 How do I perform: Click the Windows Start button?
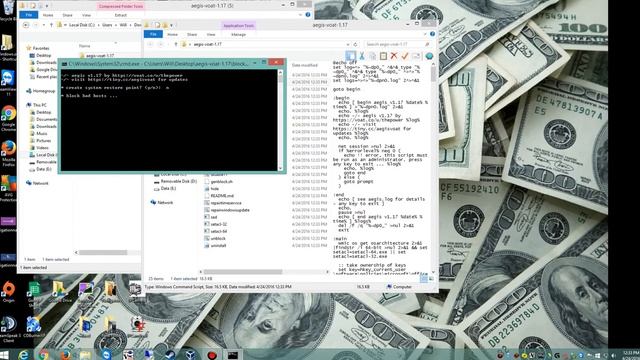pos(4,355)
